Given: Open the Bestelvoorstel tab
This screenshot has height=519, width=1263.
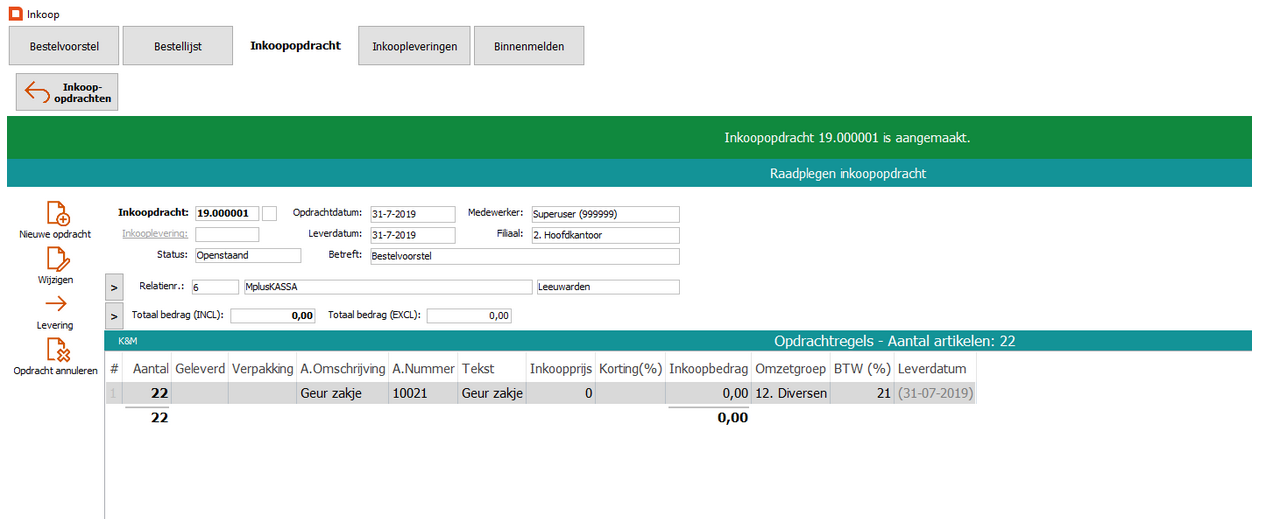Looking at the screenshot, I should point(63,46).
